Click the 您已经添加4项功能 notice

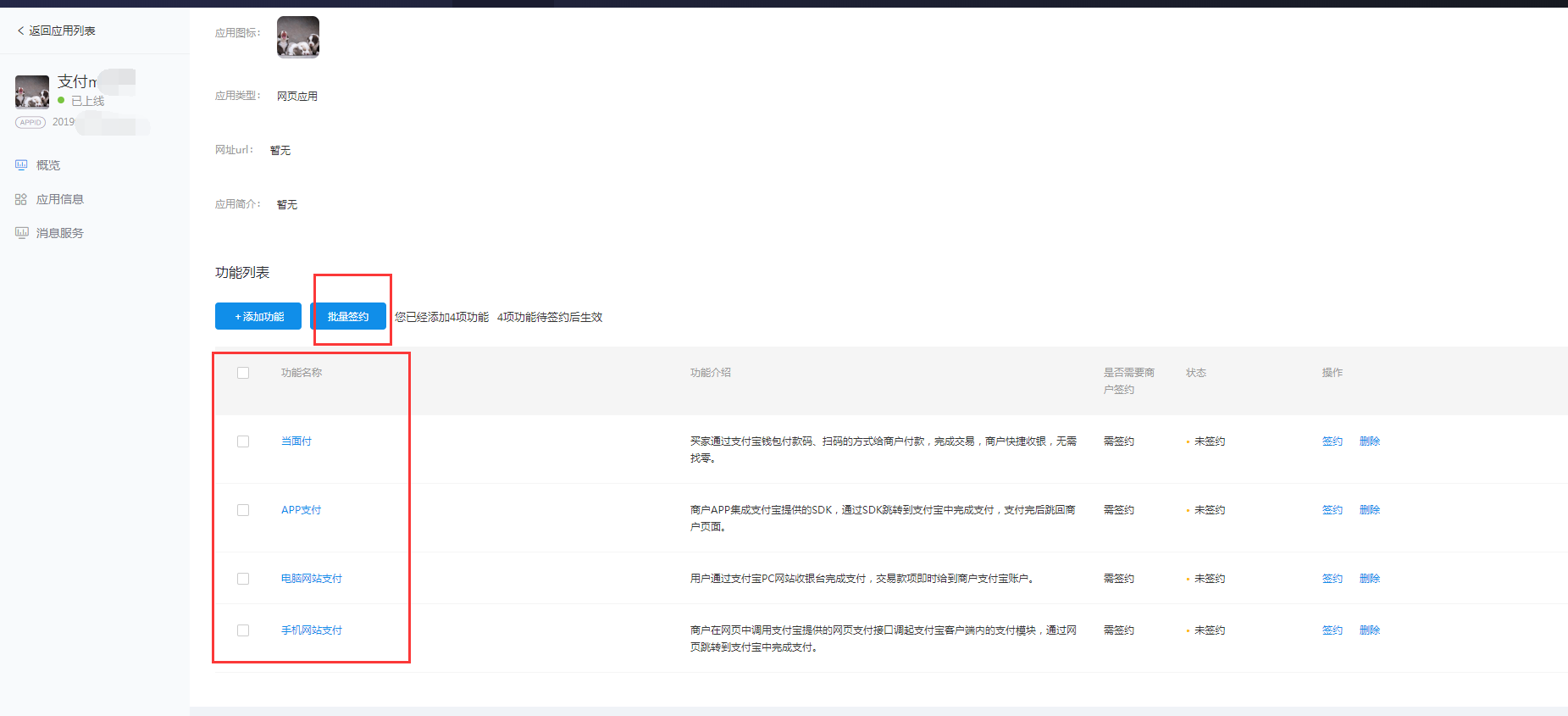coord(442,317)
